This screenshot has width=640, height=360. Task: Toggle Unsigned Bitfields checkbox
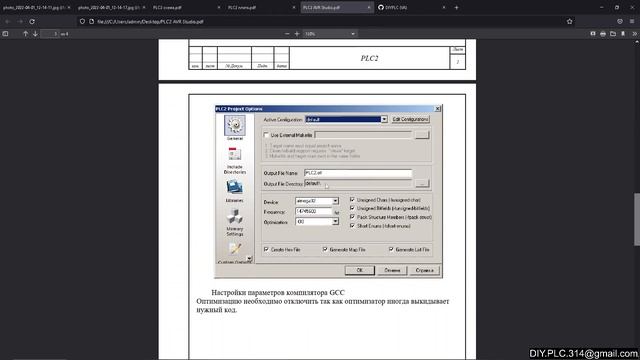pos(352,209)
